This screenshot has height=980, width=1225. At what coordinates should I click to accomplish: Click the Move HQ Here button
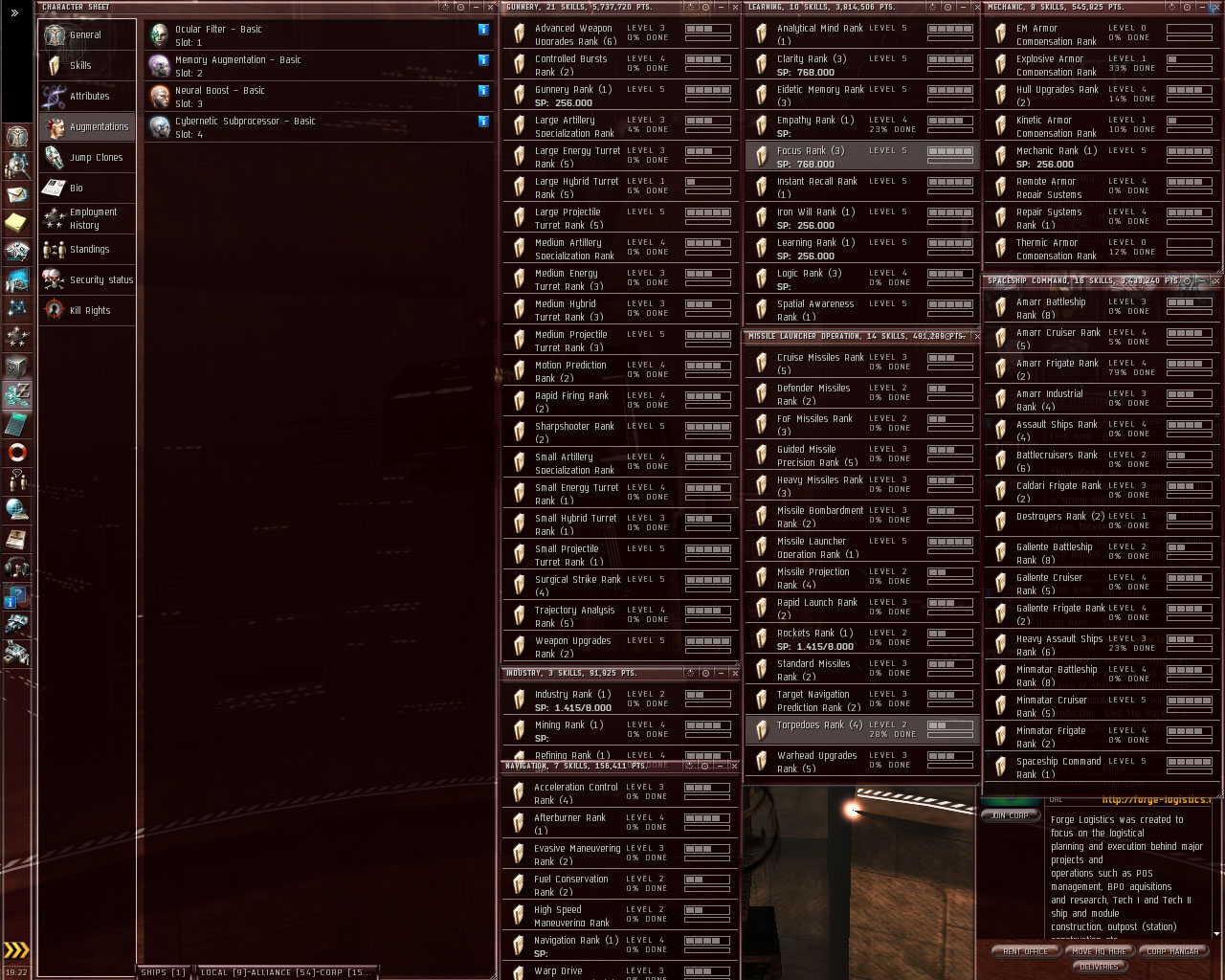coord(1099,951)
